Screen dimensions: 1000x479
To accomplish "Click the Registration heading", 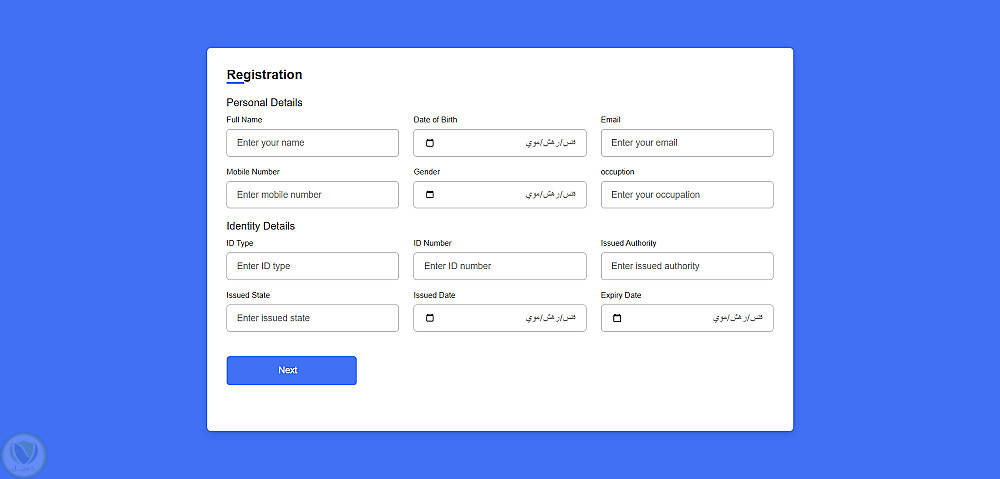I will 264,75.
